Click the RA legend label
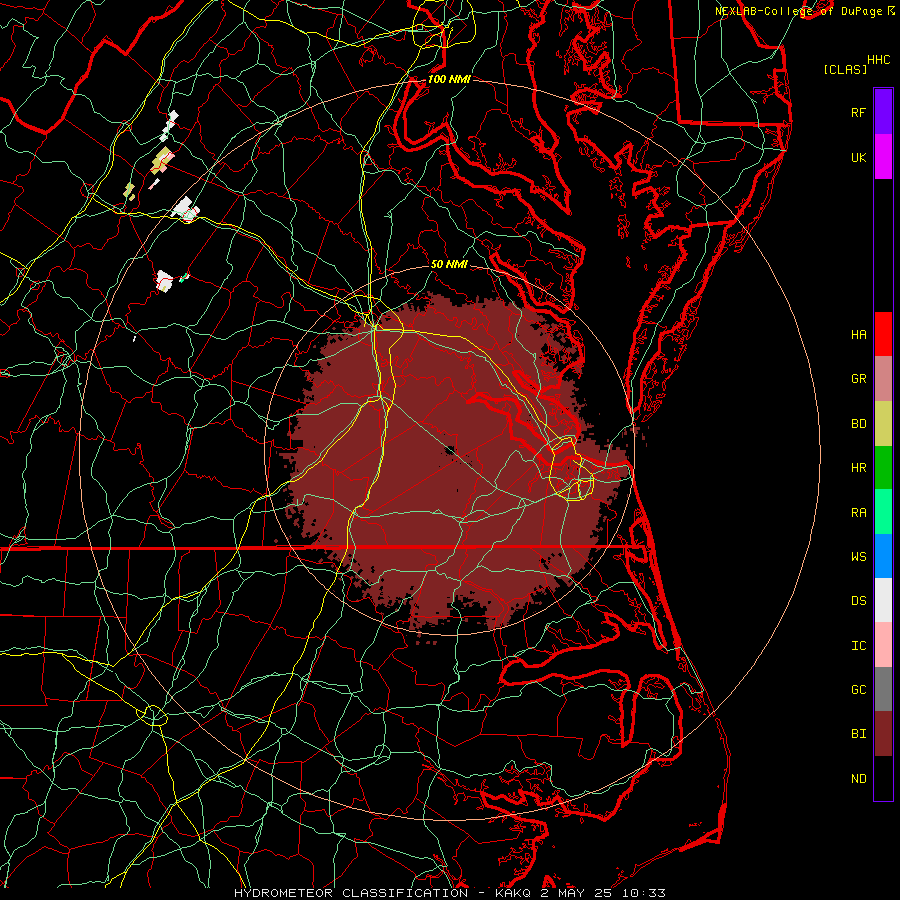 858,513
